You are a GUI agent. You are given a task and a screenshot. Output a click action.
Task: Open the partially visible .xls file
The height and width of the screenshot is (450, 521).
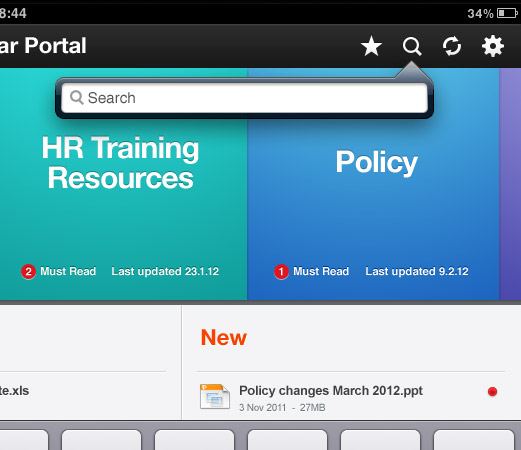point(15,391)
